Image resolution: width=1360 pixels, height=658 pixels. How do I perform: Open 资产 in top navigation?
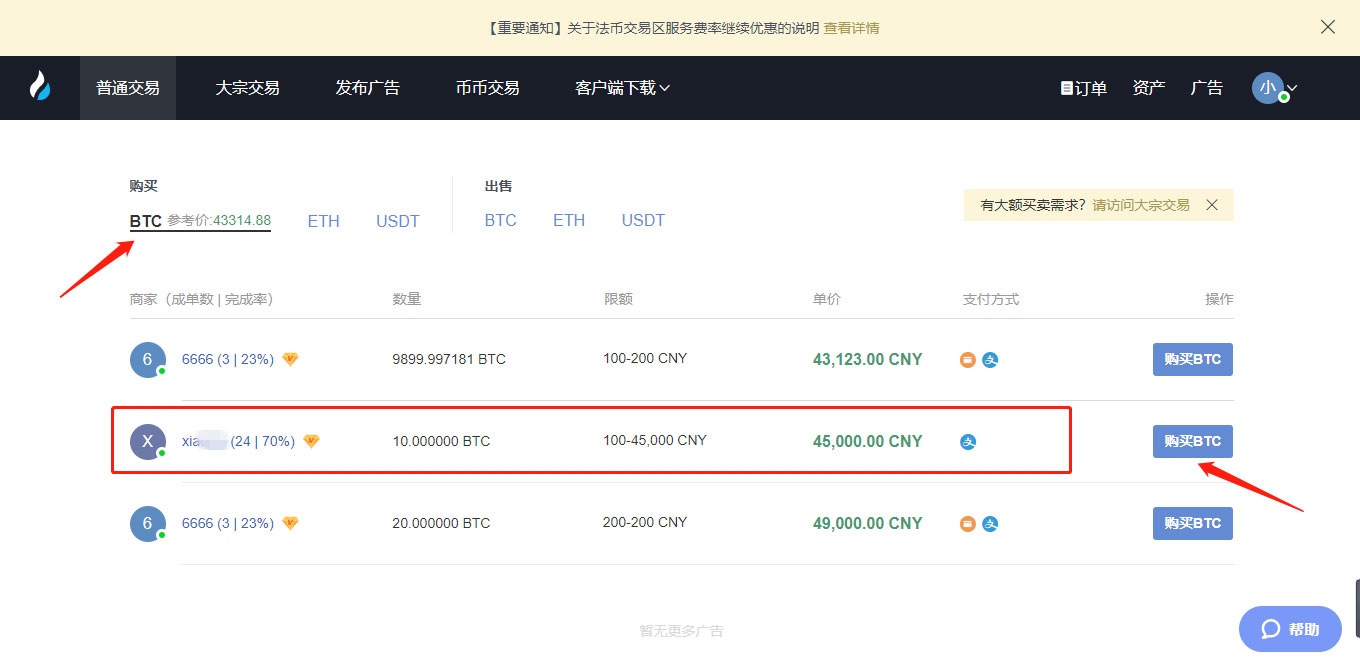1149,88
